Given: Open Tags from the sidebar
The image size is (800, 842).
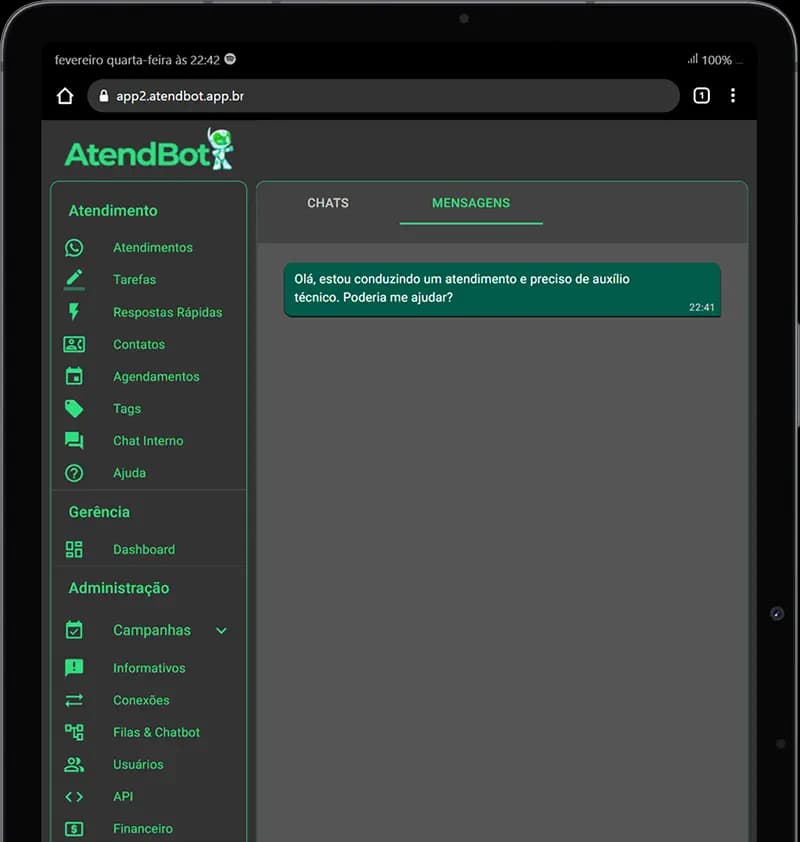Looking at the screenshot, I should tap(127, 409).
